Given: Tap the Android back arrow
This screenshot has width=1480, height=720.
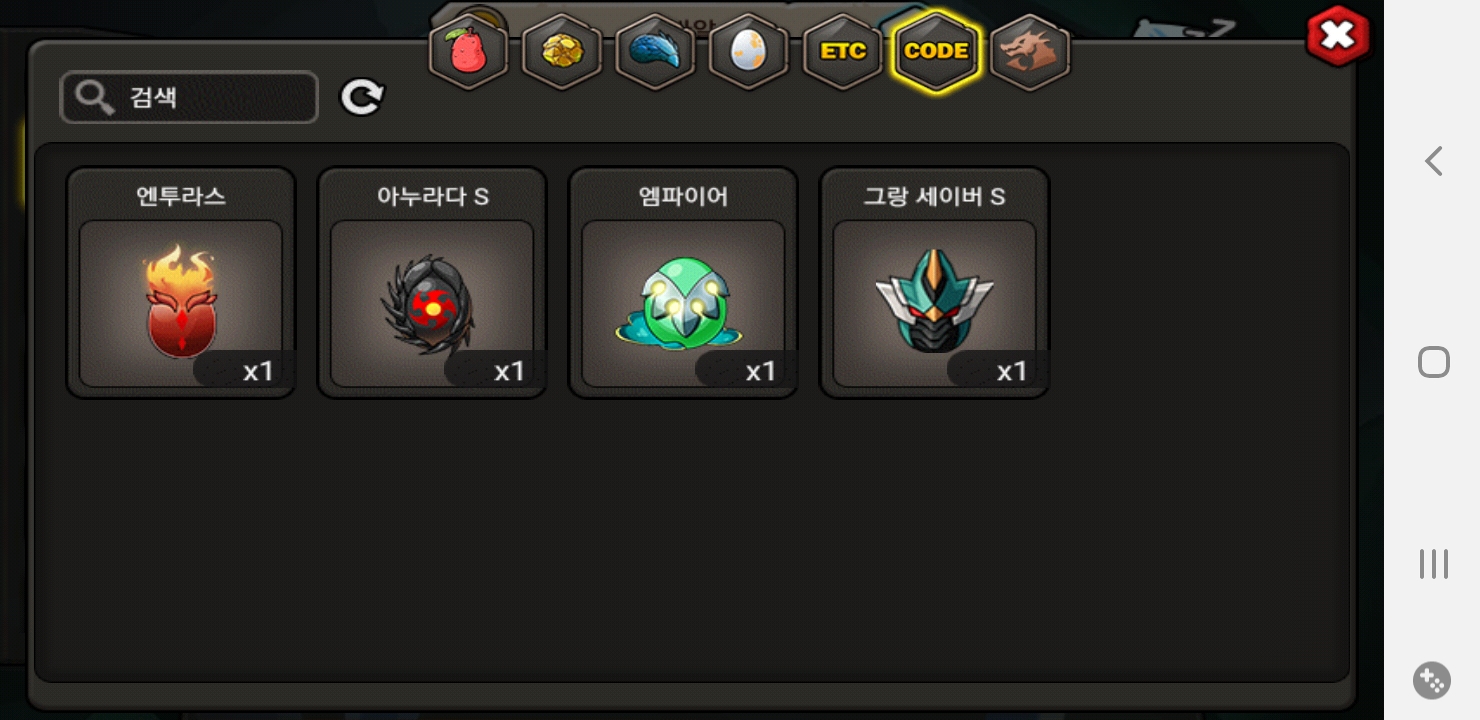Looking at the screenshot, I should pos(1434,161).
